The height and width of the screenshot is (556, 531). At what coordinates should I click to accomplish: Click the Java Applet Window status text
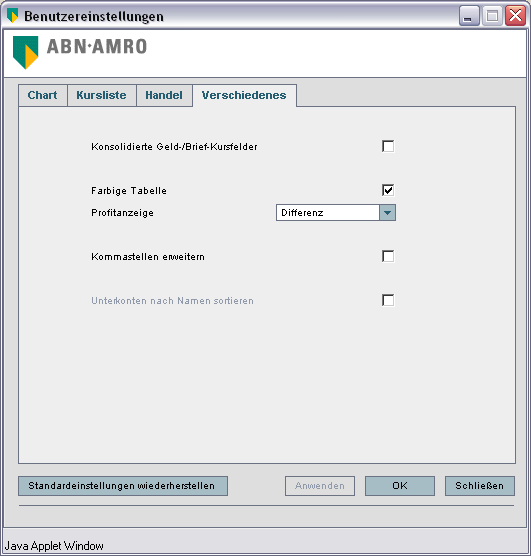[x=54, y=546]
